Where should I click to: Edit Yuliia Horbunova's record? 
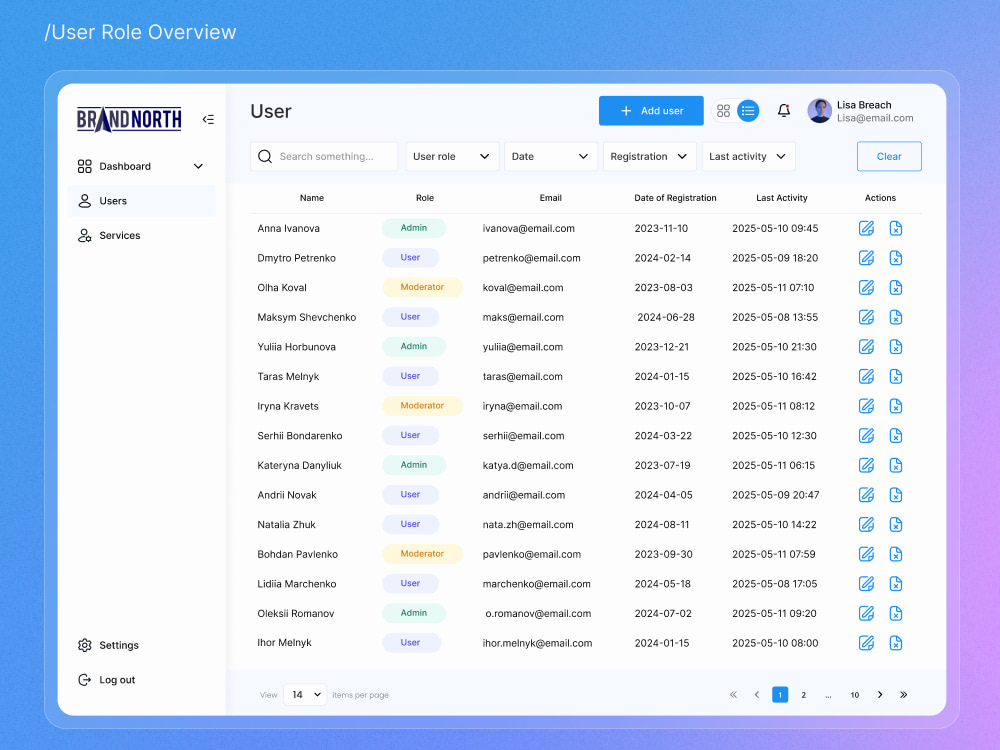[866, 347]
